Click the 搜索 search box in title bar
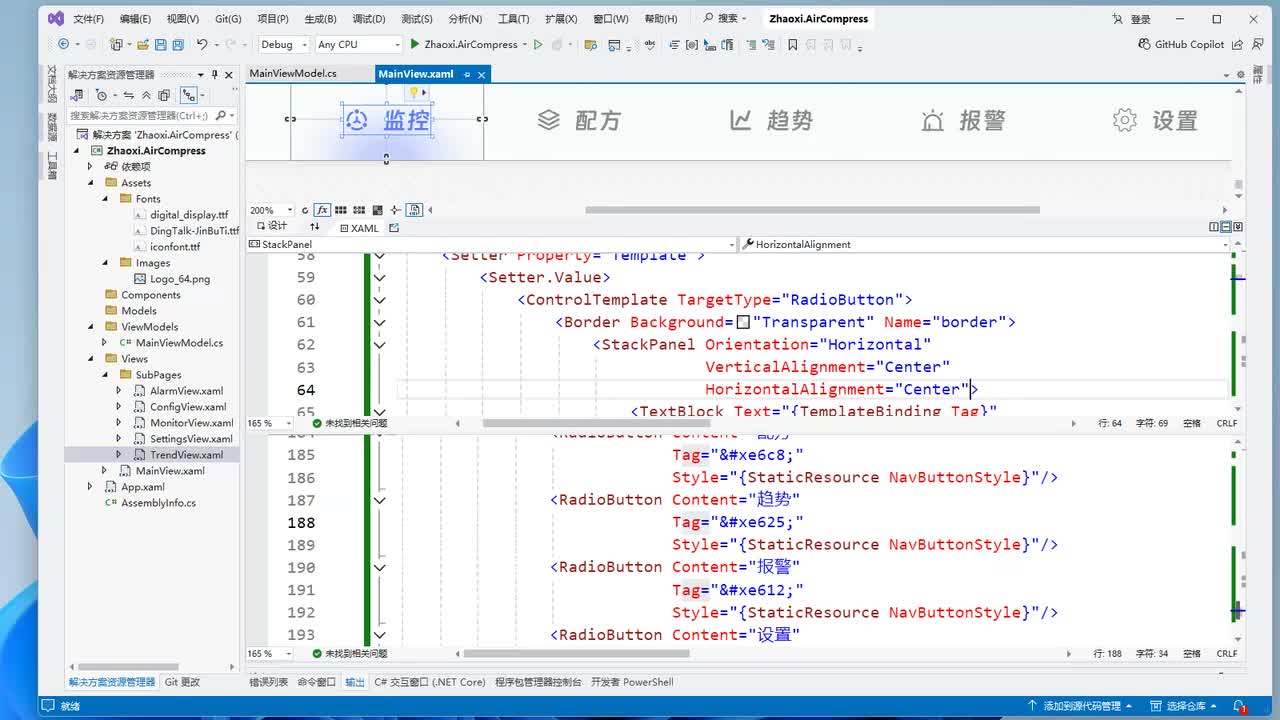1280x720 pixels. pos(727,19)
